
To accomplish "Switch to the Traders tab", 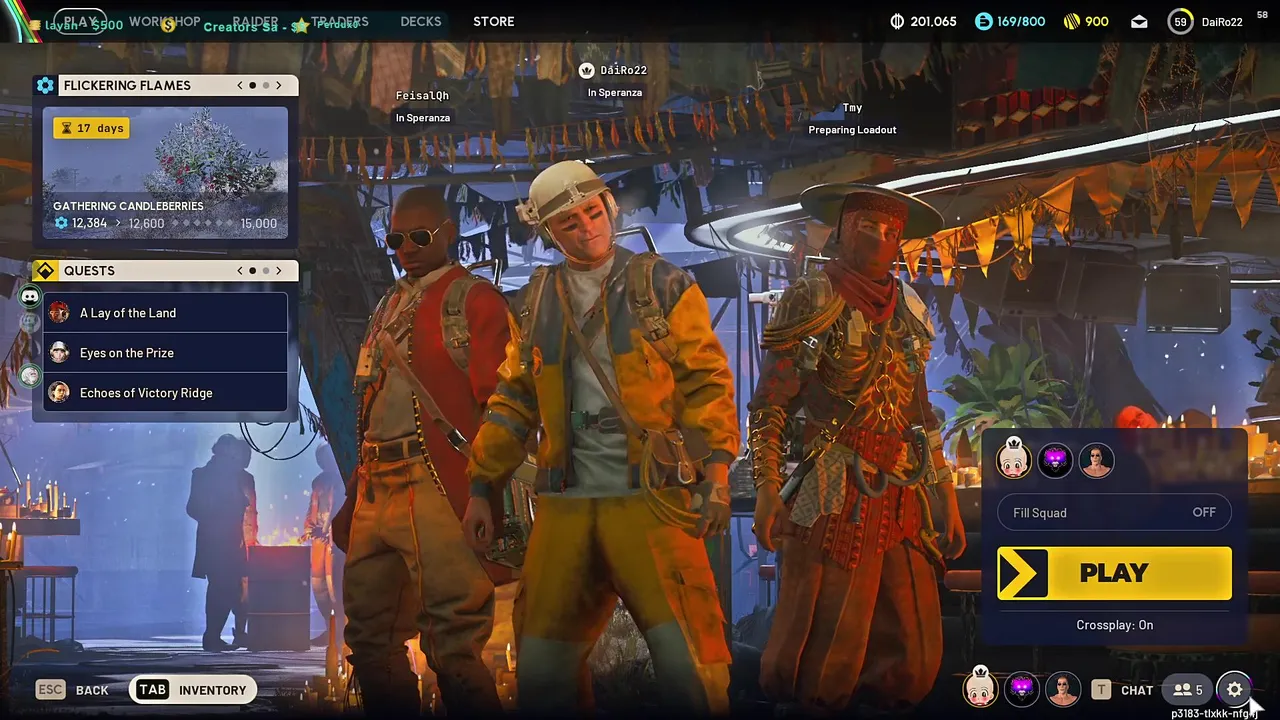I will (x=339, y=21).
